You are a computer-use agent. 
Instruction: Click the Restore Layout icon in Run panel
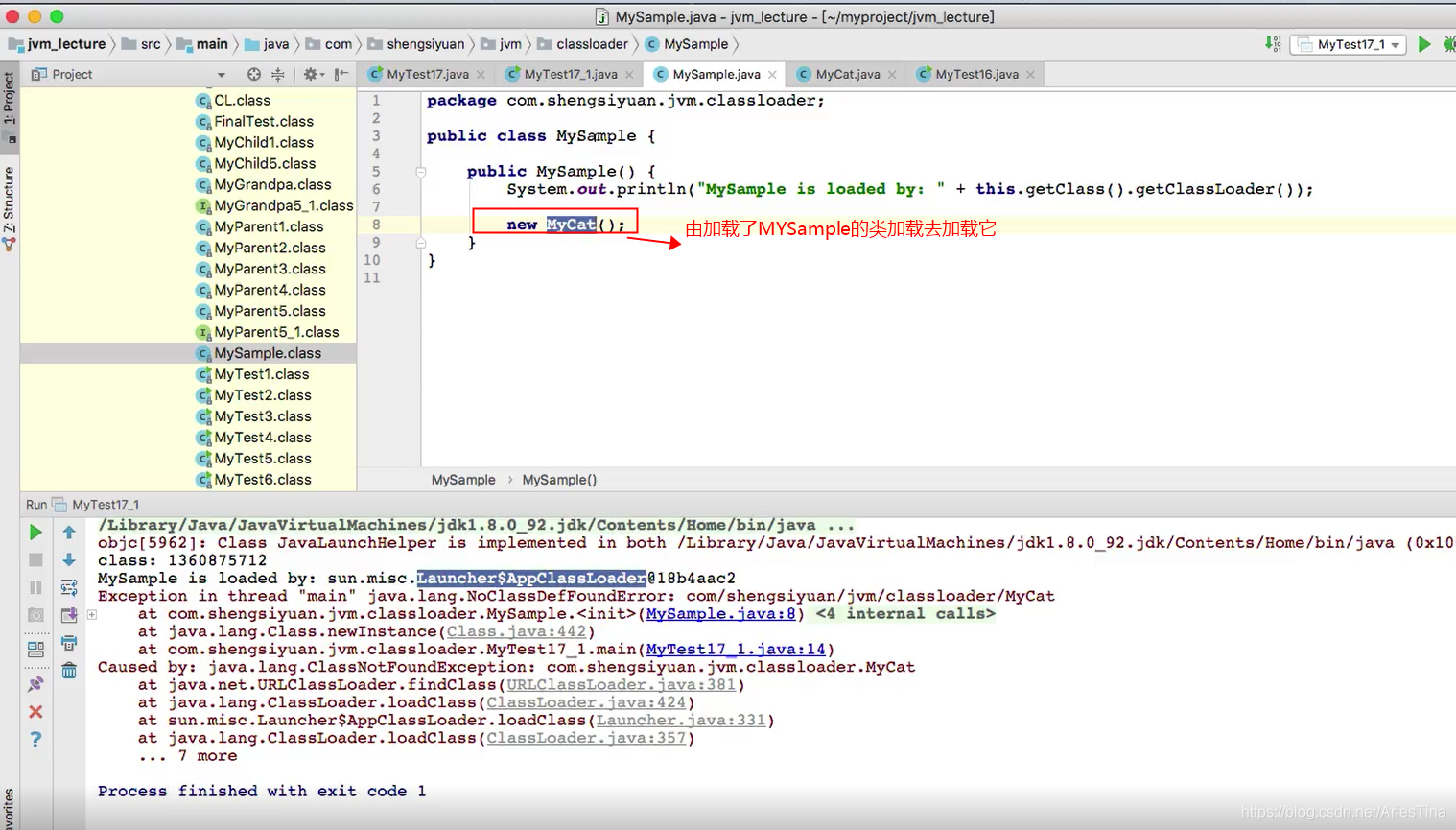(x=35, y=650)
